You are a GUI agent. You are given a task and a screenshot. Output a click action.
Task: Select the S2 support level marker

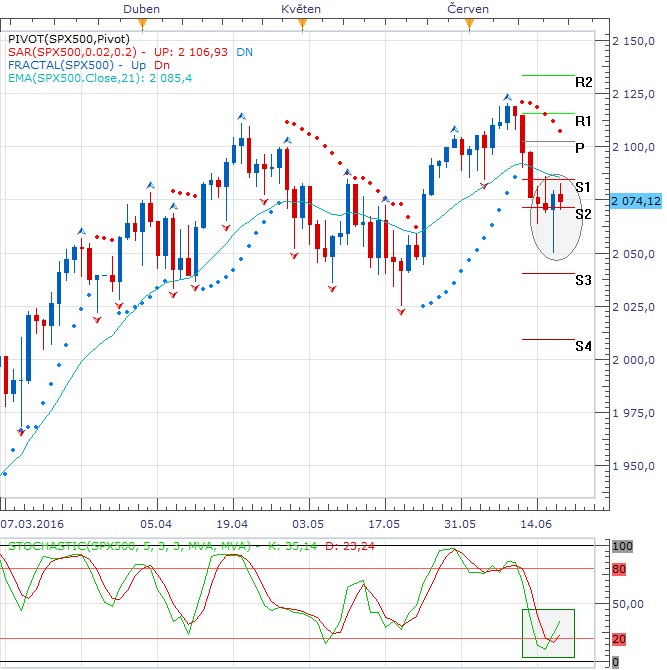pyautogui.click(x=584, y=214)
